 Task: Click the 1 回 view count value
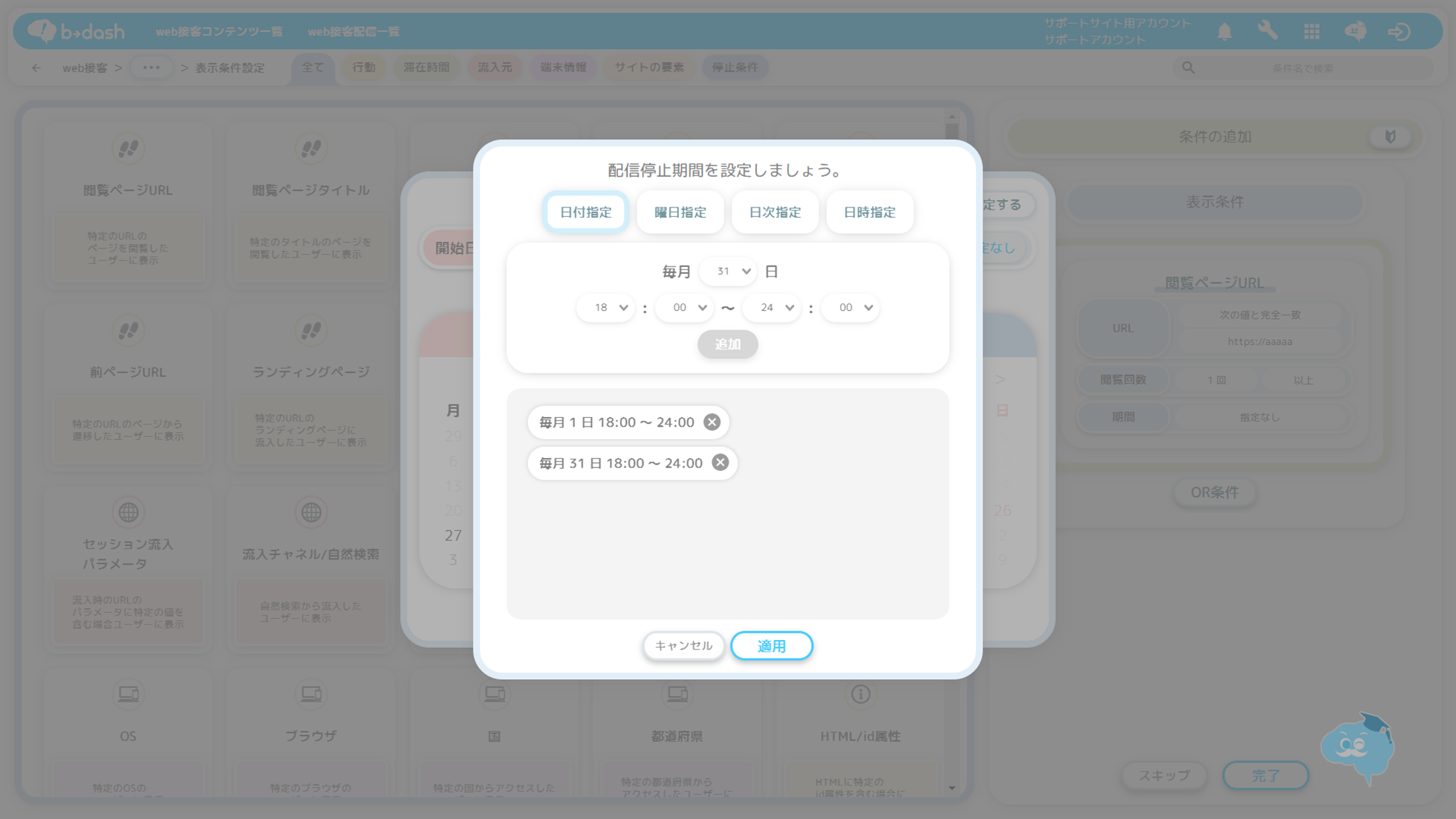pyautogui.click(x=1216, y=381)
